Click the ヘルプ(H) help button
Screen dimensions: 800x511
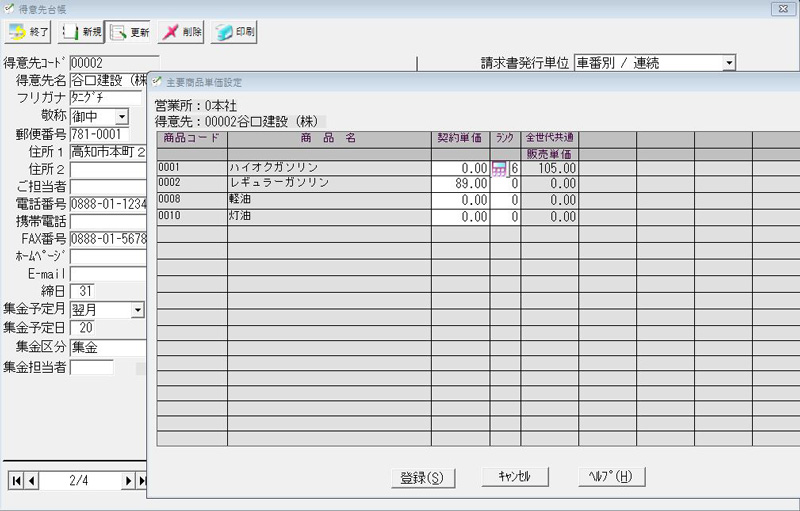pos(611,477)
